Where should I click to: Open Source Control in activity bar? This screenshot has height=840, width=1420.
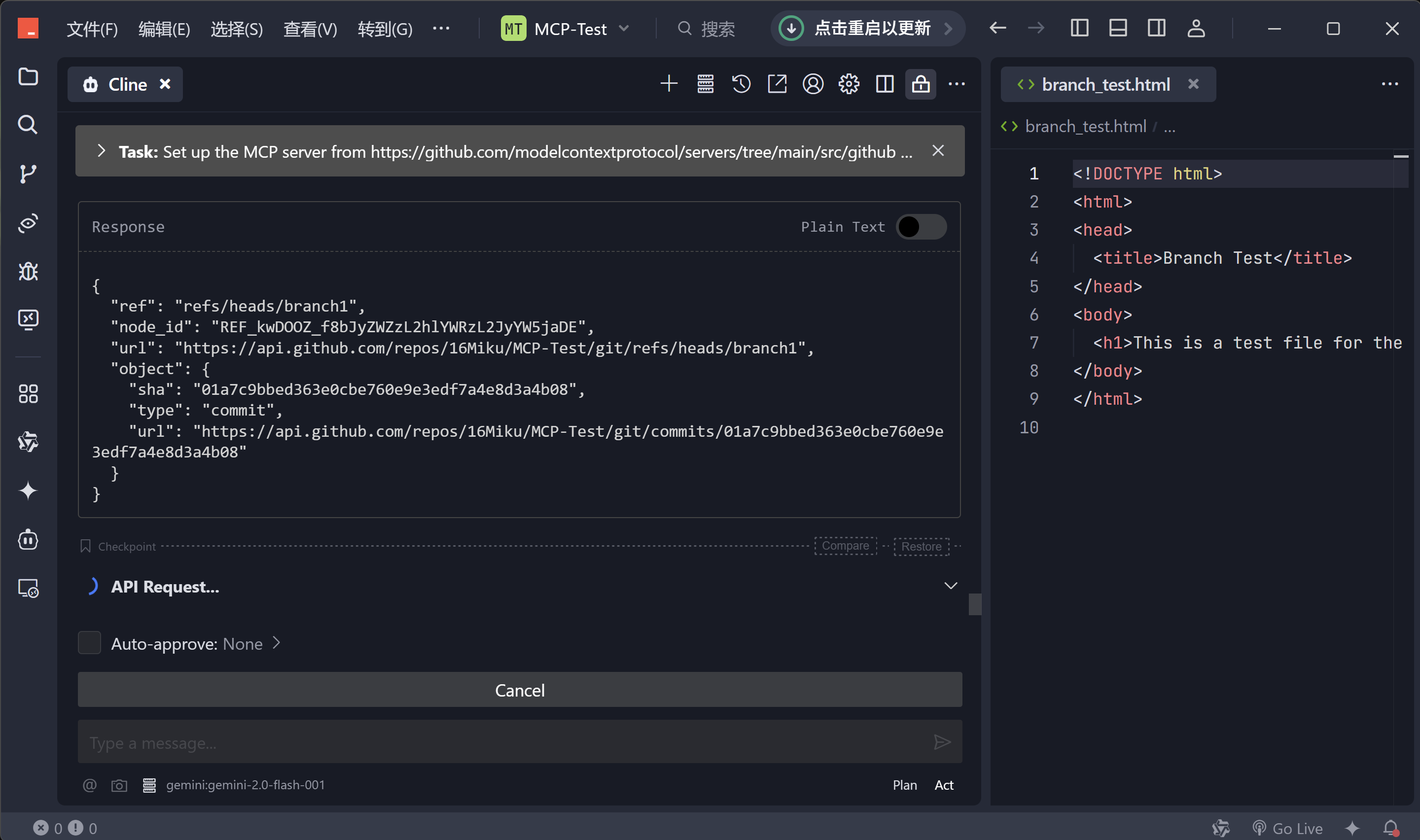coord(28,173)
